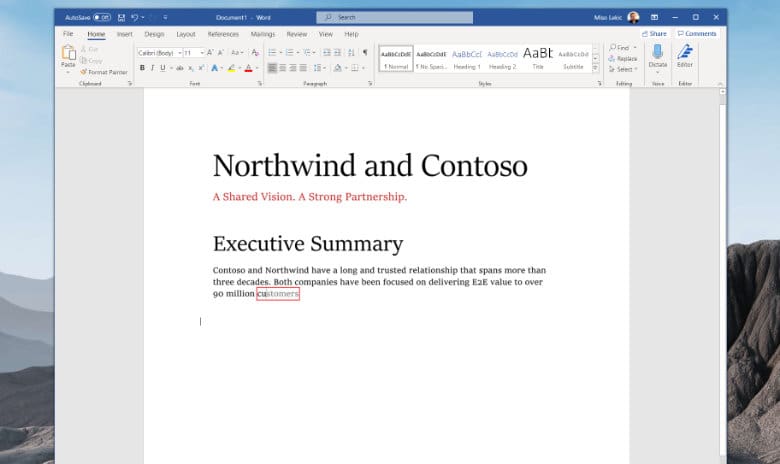Switch to the References tab

coord(223,34)
